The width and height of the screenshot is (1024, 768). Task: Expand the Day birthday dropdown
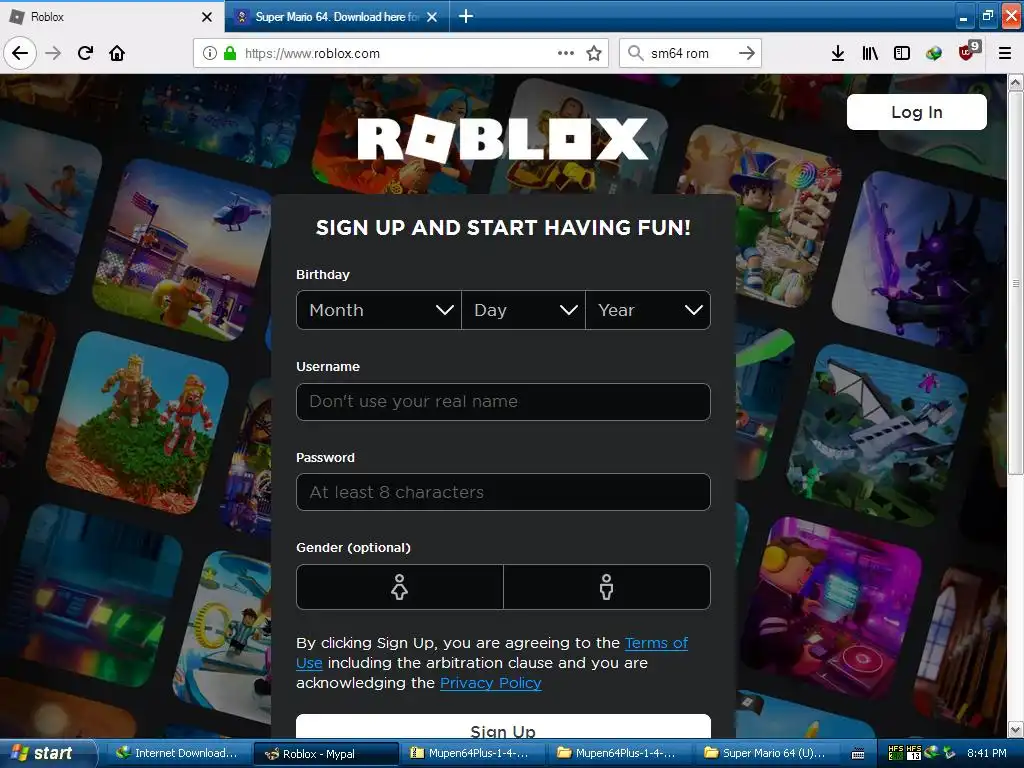tap(523, 310)
